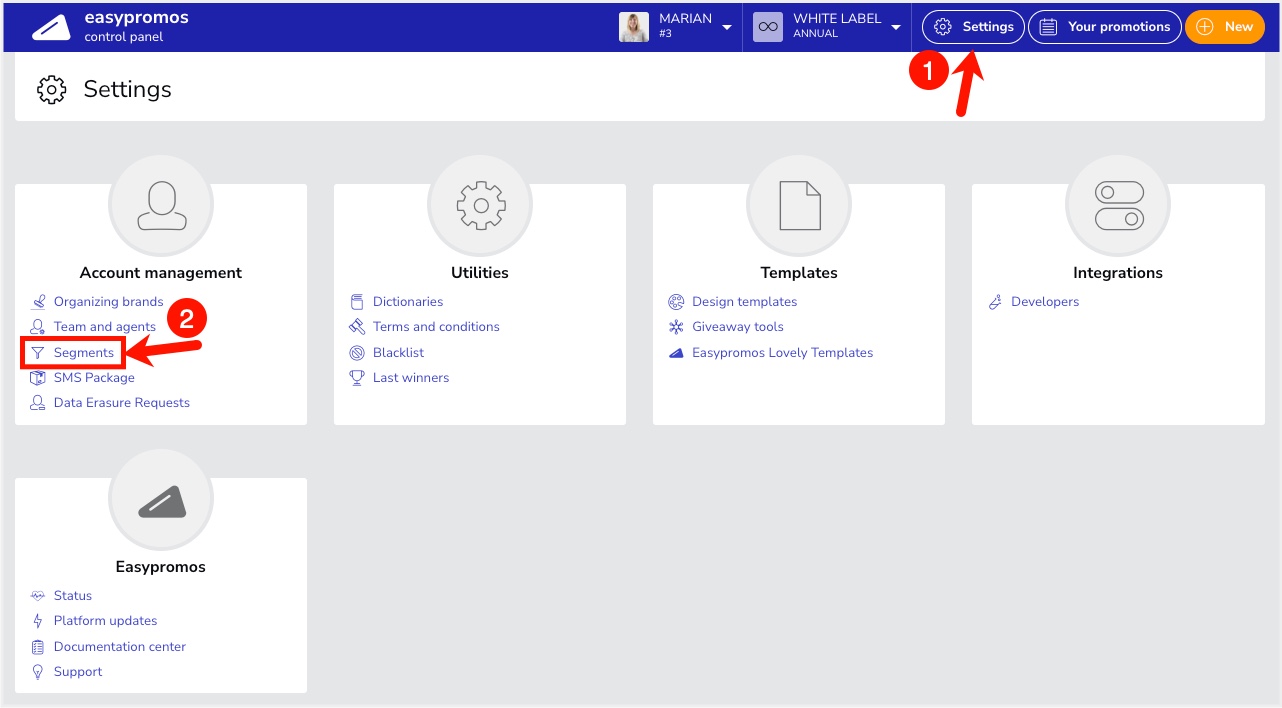Open Settings from the top bar
Viewport: 1282px width, 708px height.
tap(973, 27)
